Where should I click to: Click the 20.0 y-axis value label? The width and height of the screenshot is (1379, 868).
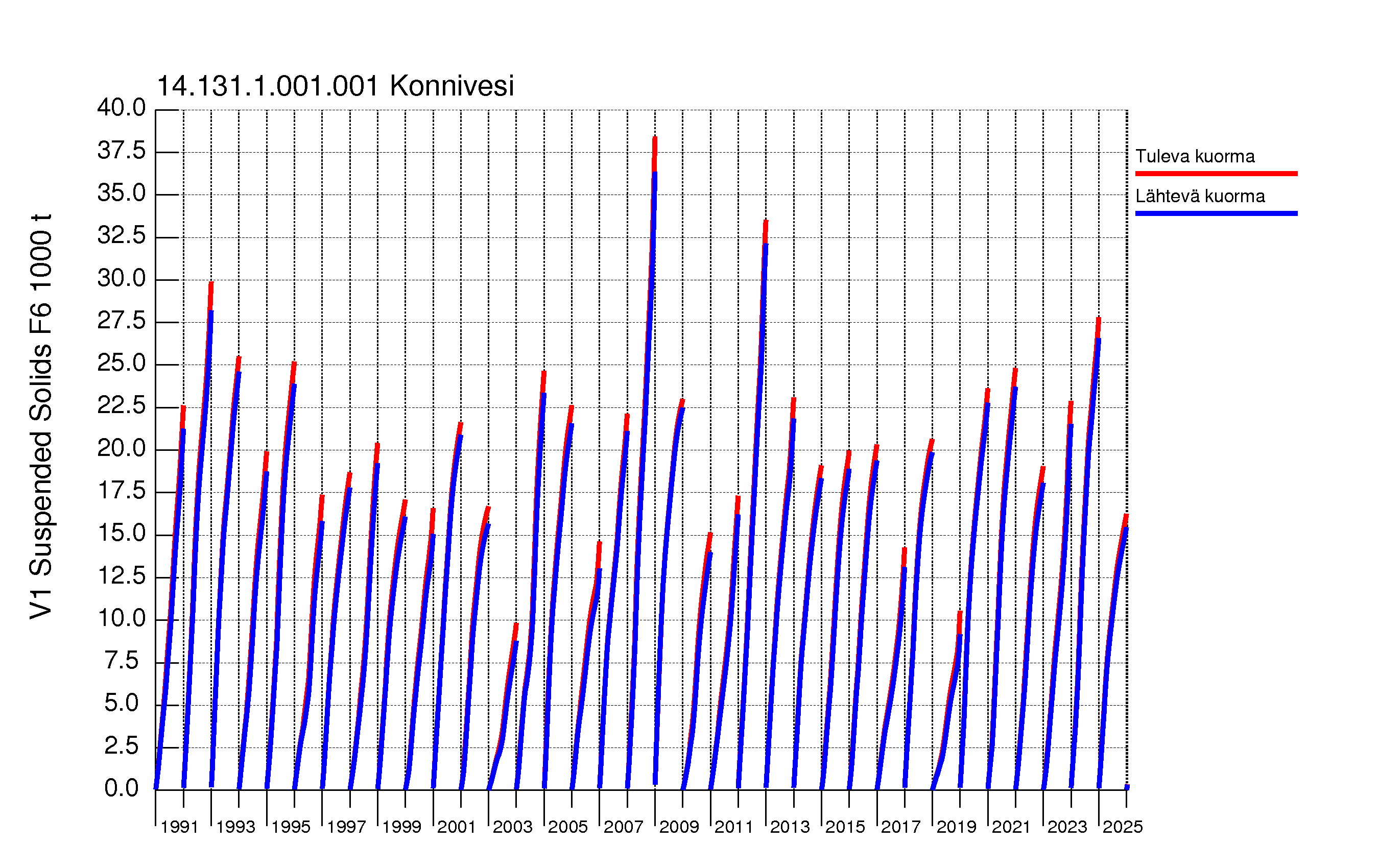pos(122,448)
